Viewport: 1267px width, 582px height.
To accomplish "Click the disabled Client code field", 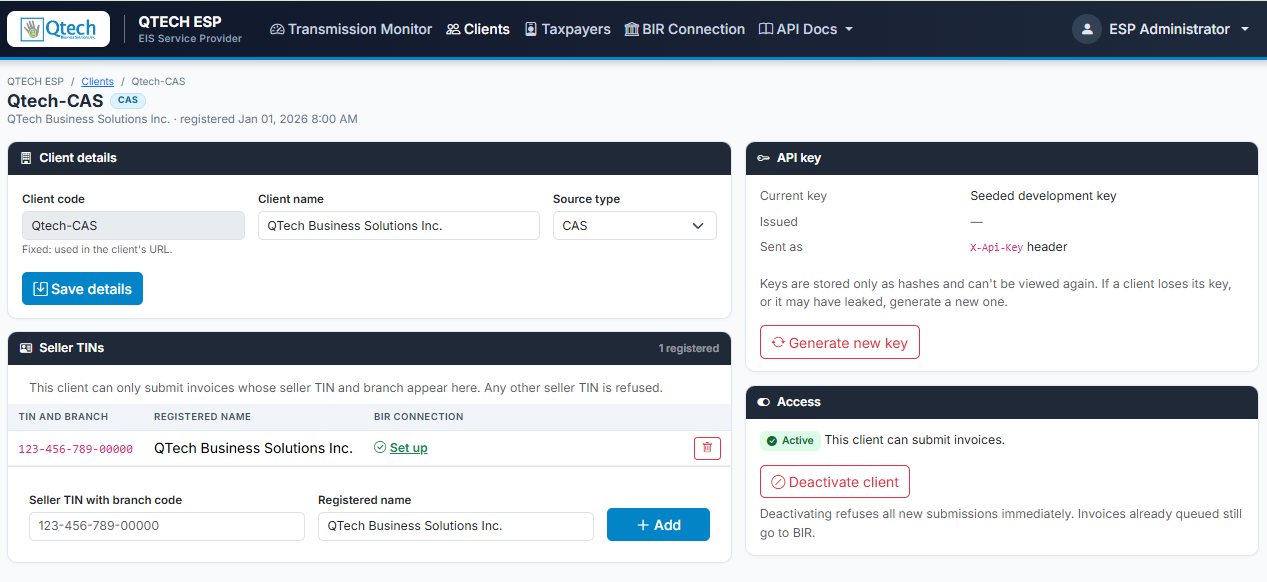I will tap(133, 226).
